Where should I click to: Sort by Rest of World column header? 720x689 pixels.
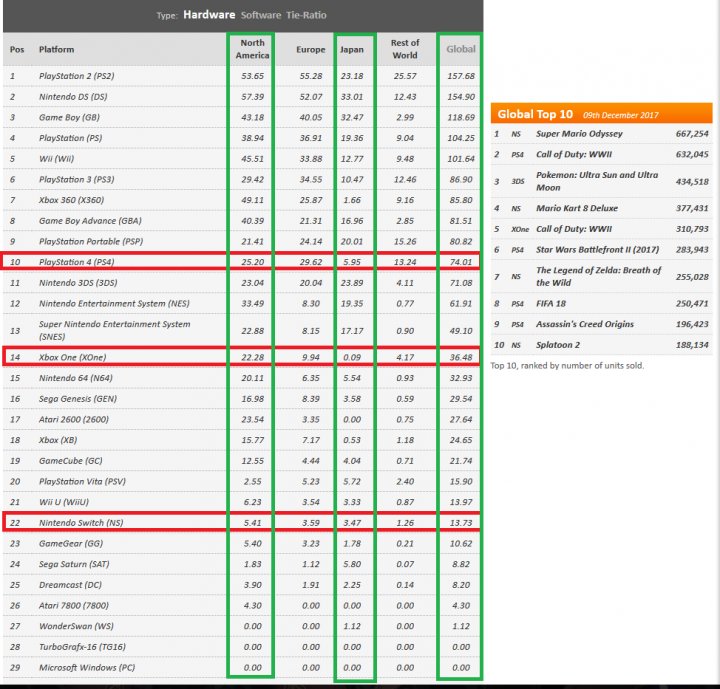pos(405,49)
